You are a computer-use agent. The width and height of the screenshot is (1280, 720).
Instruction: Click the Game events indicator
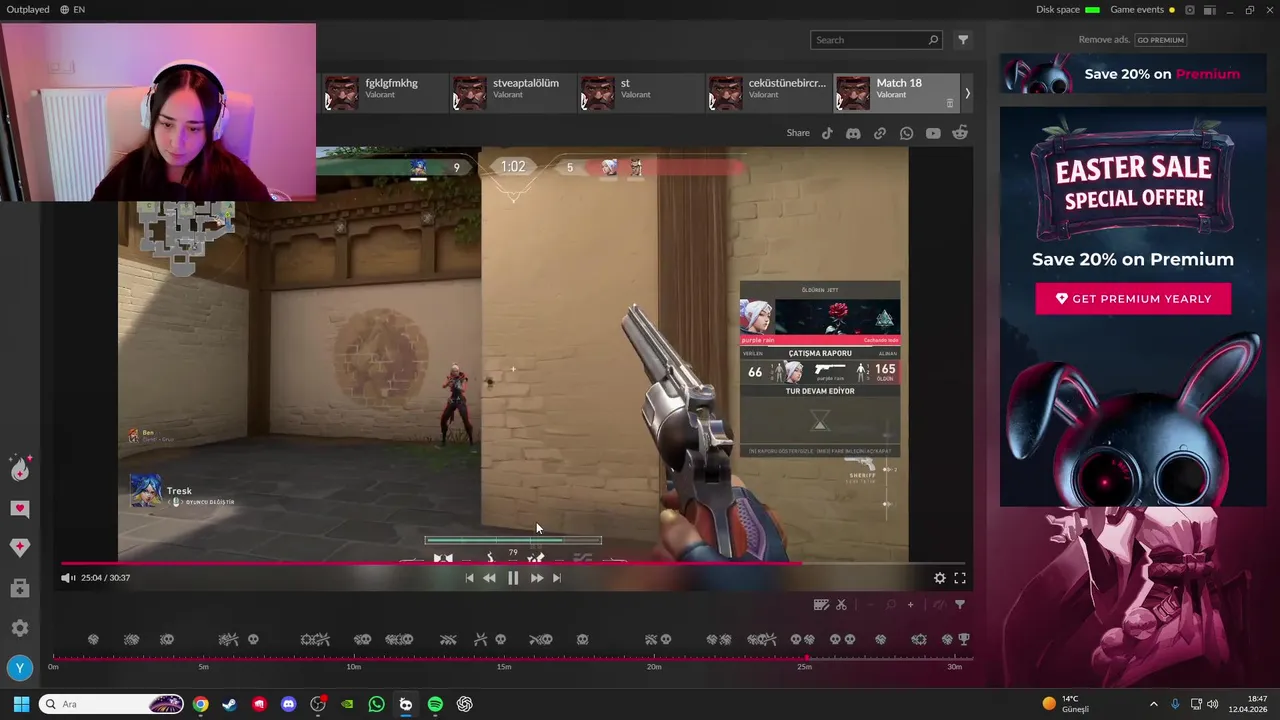pyautogui.click(x=1142, y=10)
